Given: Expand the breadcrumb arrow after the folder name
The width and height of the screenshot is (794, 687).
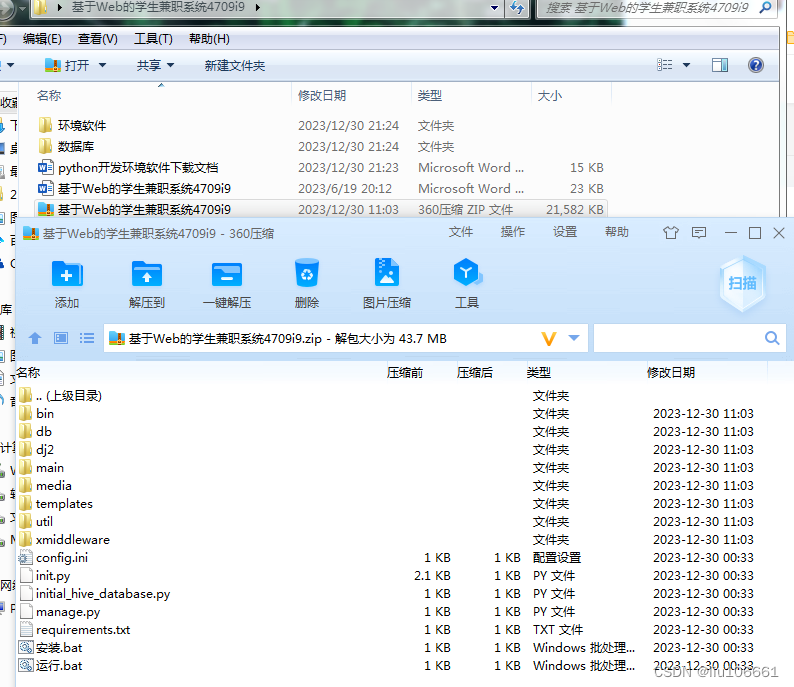Looking at the screenshot, I should click(258, 8).
